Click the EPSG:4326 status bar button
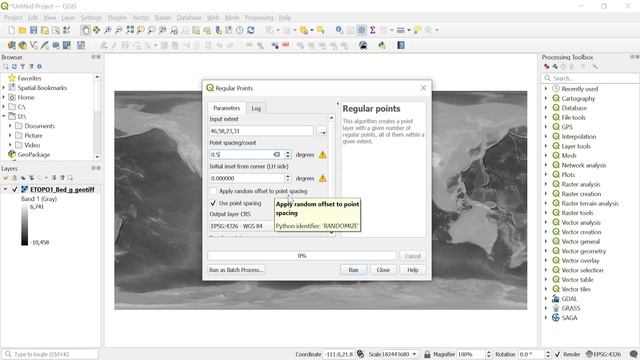This screenshot has width=640, height=360. [604, 354]
